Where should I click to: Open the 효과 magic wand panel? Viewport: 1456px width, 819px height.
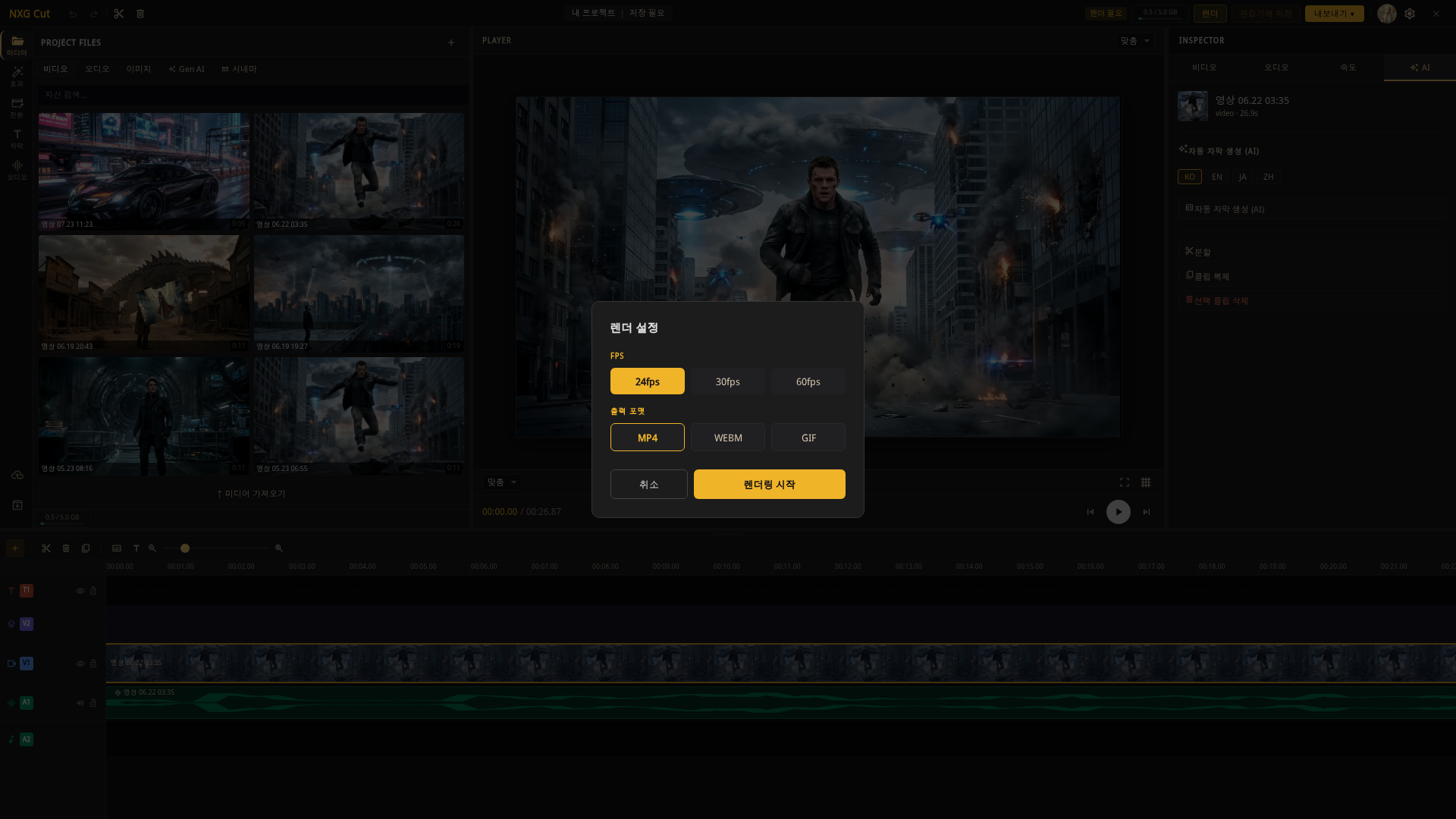tap(17, 76)
